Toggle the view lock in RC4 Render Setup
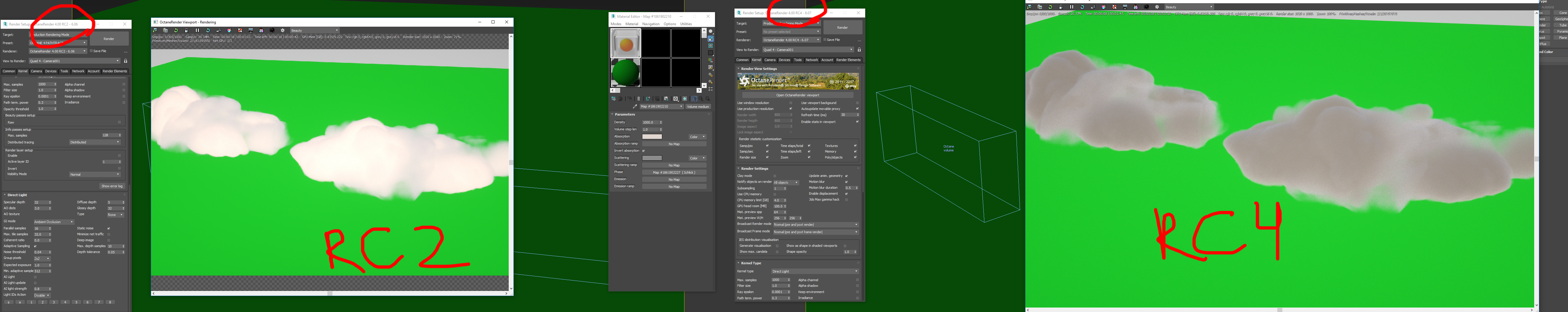 tap(859, 50)
